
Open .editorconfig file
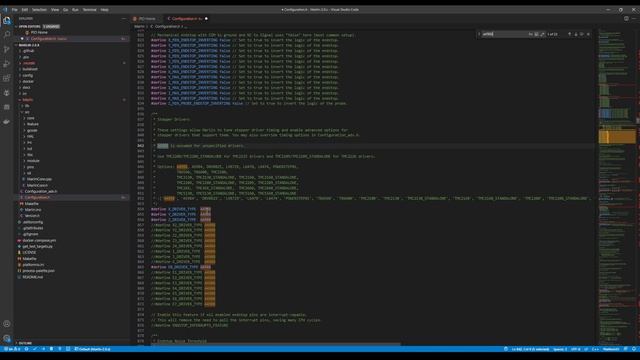tap(33, 222)
